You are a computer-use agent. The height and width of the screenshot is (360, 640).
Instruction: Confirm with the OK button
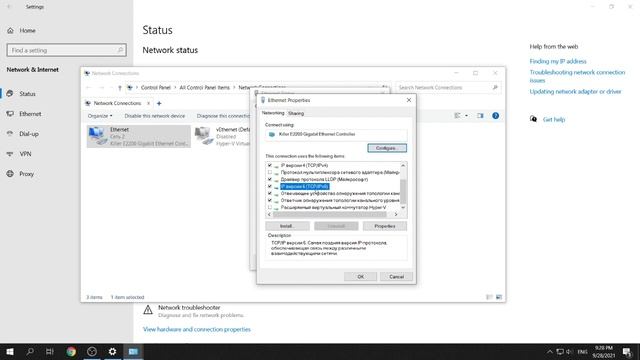[360, 277]
